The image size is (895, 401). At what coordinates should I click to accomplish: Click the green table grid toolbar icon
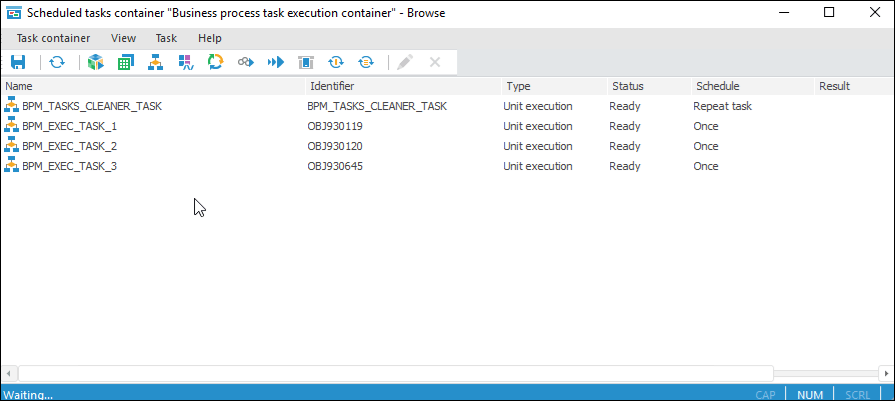(125, 62)
